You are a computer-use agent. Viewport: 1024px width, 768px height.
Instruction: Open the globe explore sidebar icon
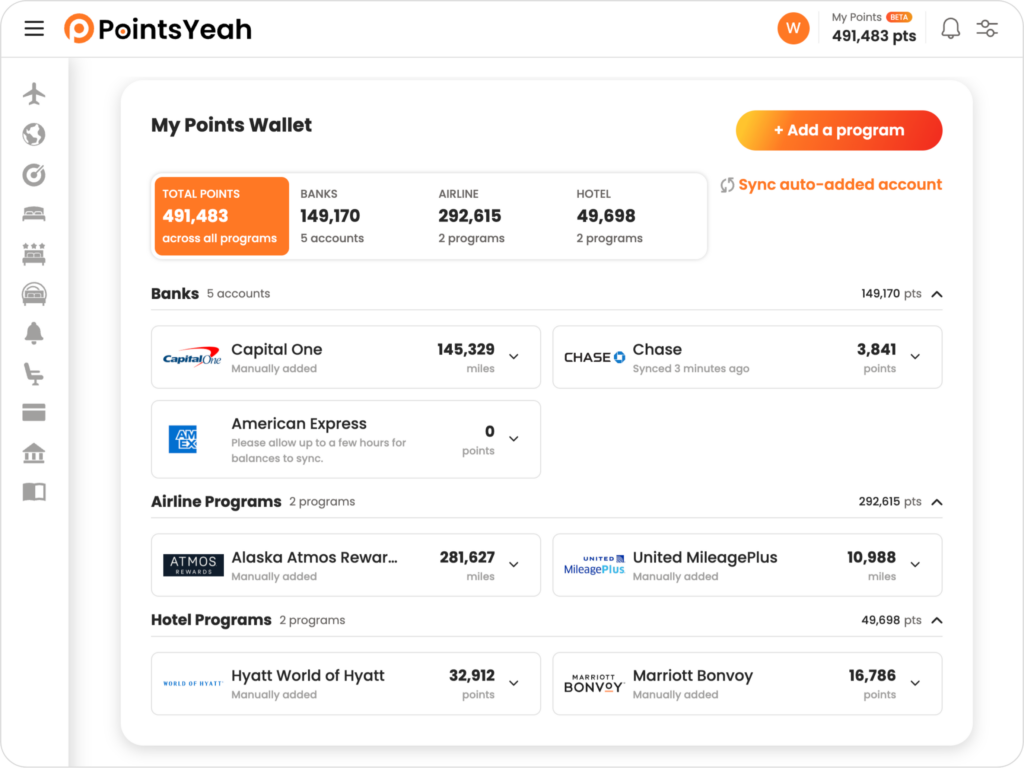point(34,134)
